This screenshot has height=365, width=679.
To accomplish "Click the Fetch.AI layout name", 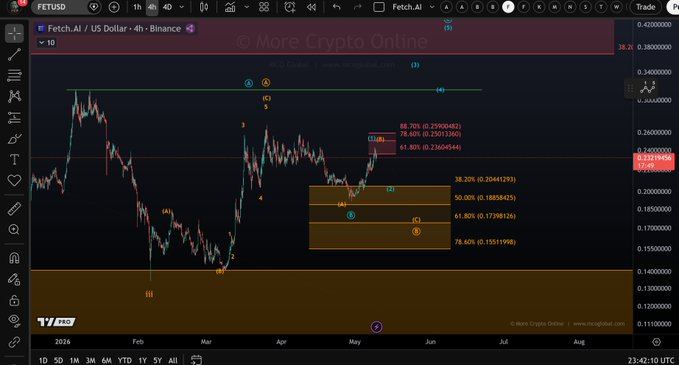I will click(407, 7).
